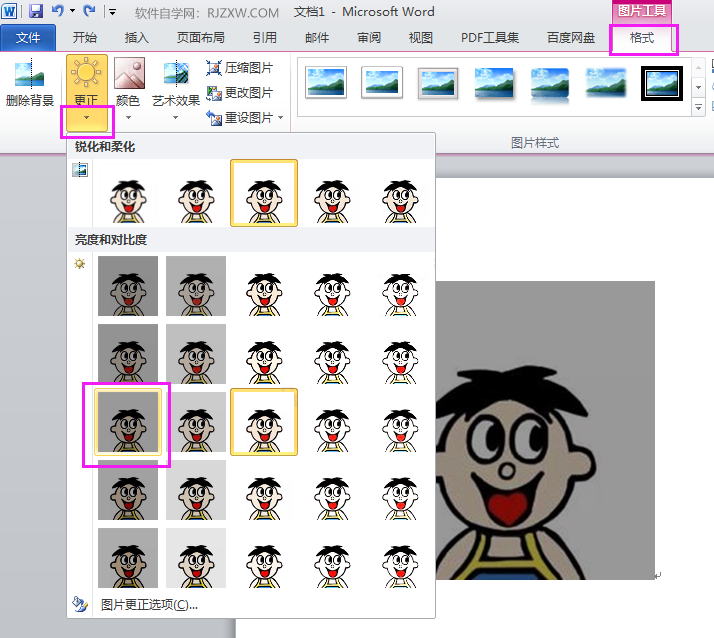Click the 更正 sun icon button
This screenshot has width=714, height=638.
pos(87,73)
